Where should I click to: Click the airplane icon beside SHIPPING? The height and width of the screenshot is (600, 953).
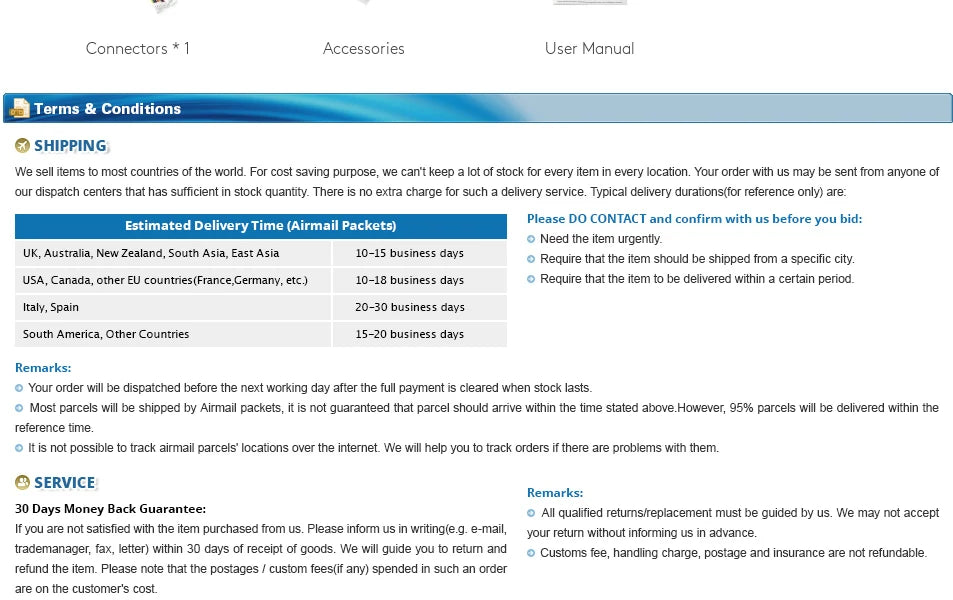coord(22,145)
